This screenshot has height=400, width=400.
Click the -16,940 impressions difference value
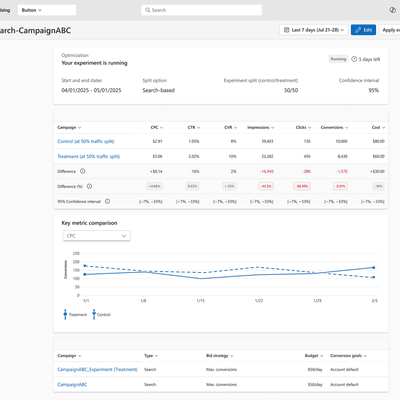coord(267,171)
